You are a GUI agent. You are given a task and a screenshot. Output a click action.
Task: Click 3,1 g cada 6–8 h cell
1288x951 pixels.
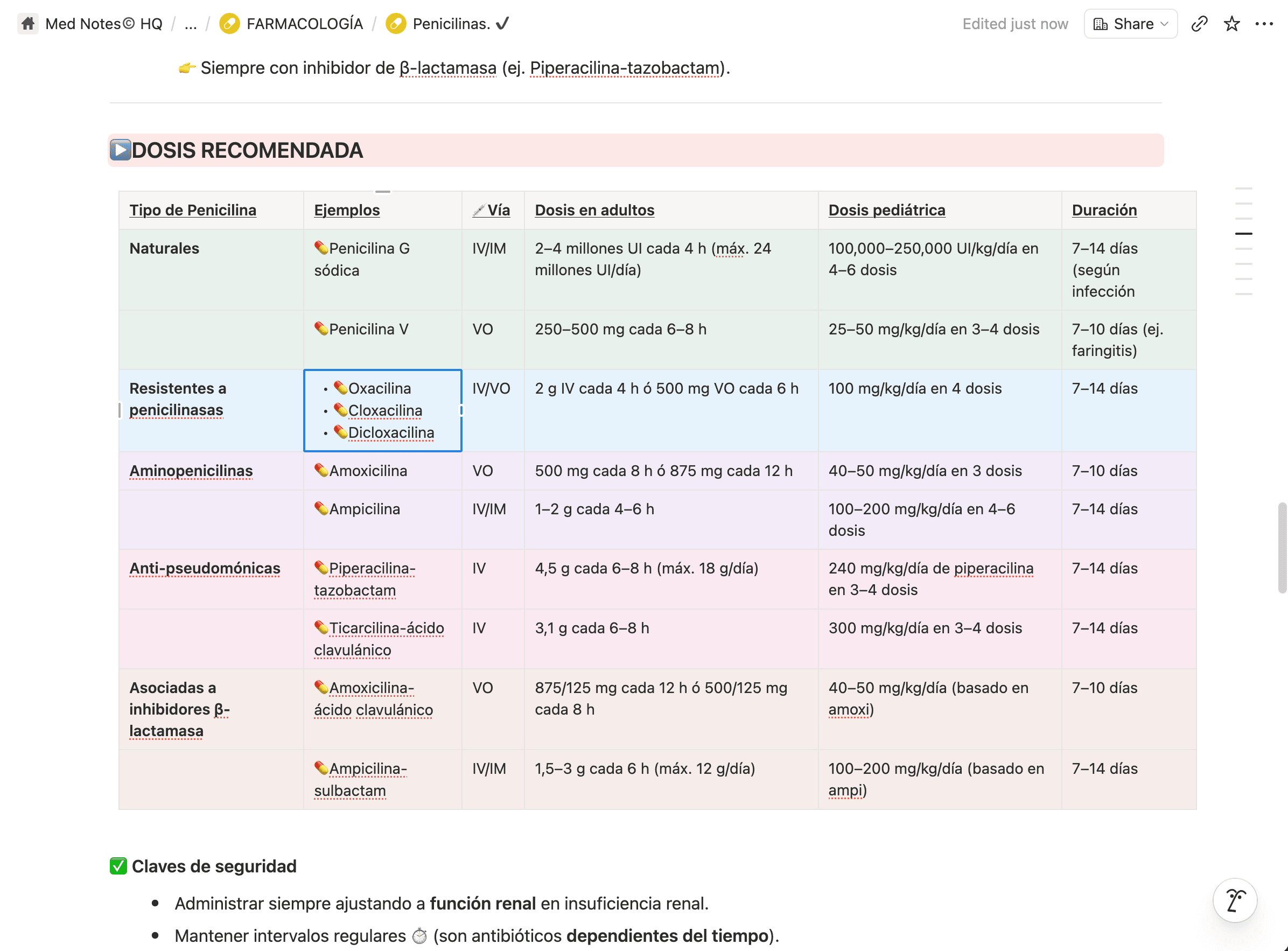(671, 639)
